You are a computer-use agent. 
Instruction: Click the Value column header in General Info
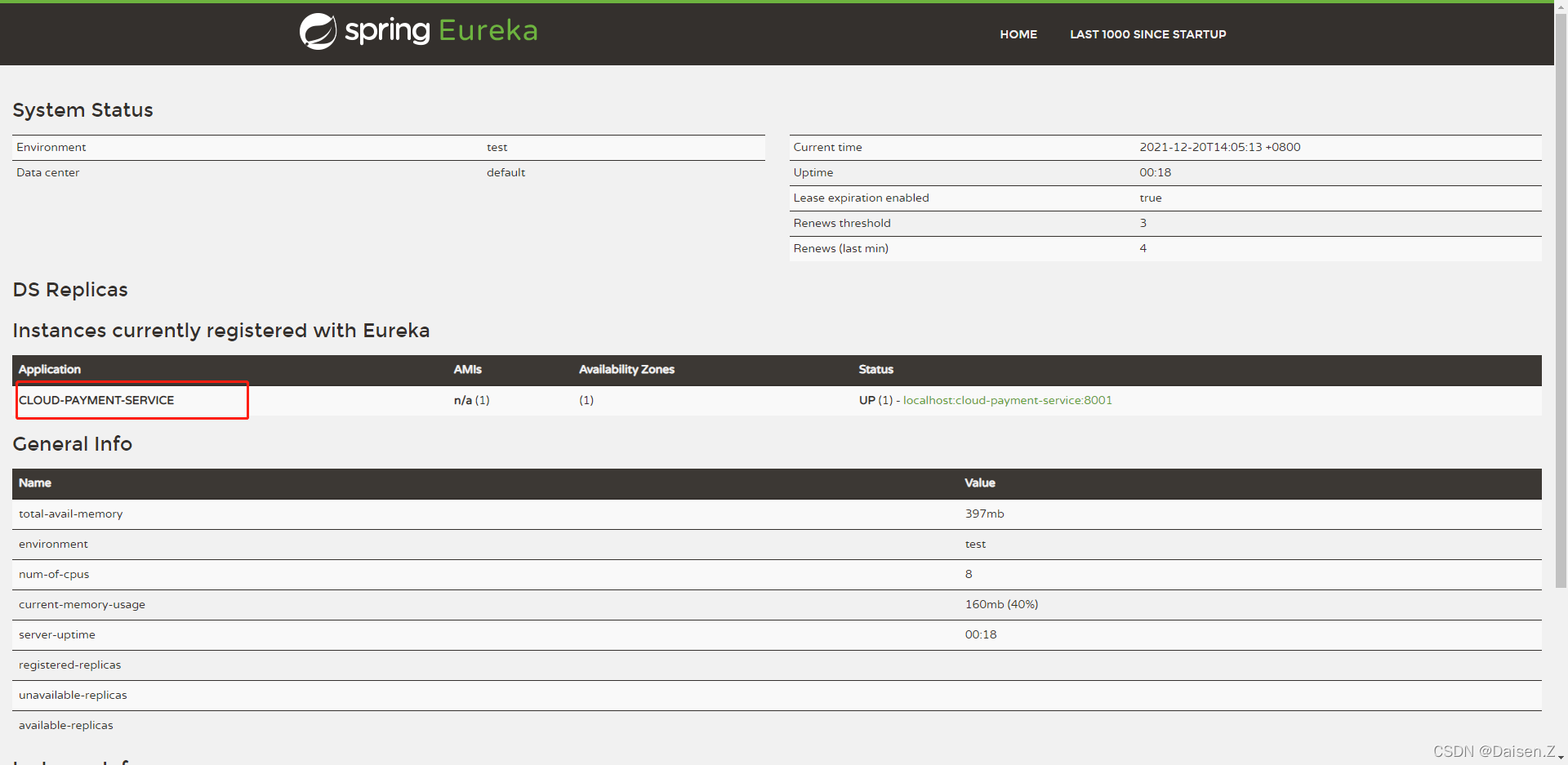click(980, 483)
